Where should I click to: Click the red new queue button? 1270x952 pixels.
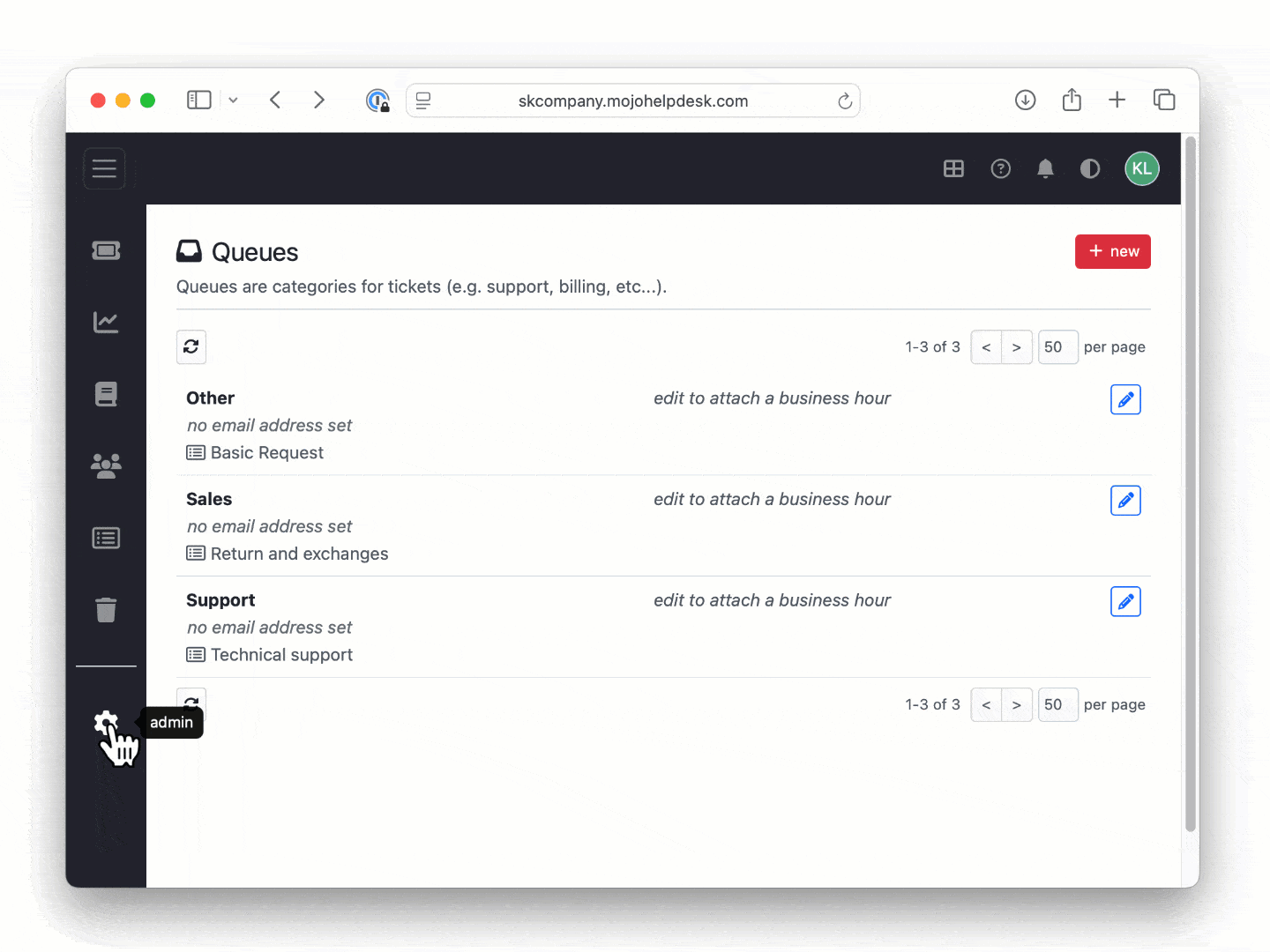pyautogui.click(x=1112, y=251)
